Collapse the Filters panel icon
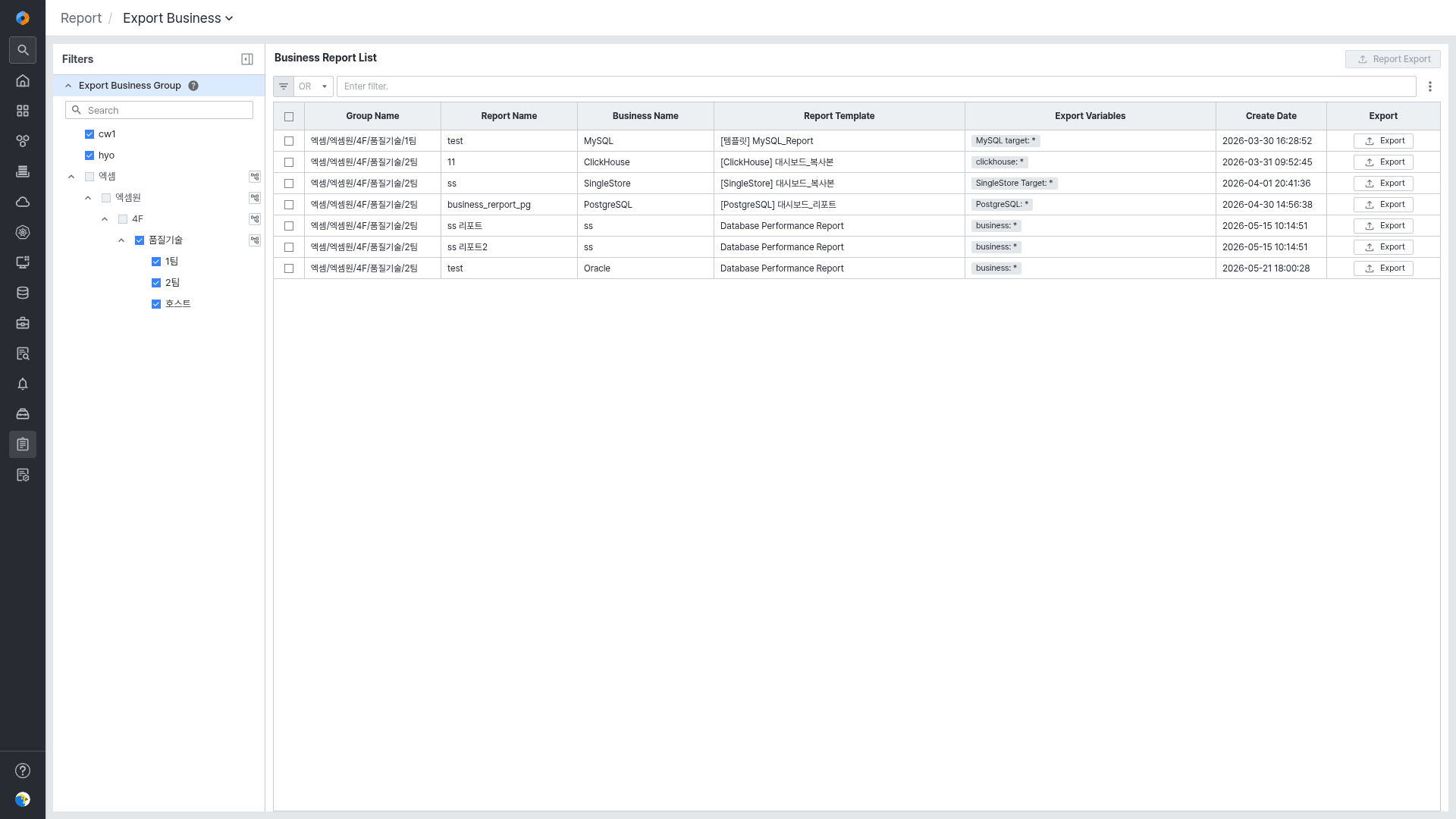Viewport: 1456px width, 819px height. 247,59
